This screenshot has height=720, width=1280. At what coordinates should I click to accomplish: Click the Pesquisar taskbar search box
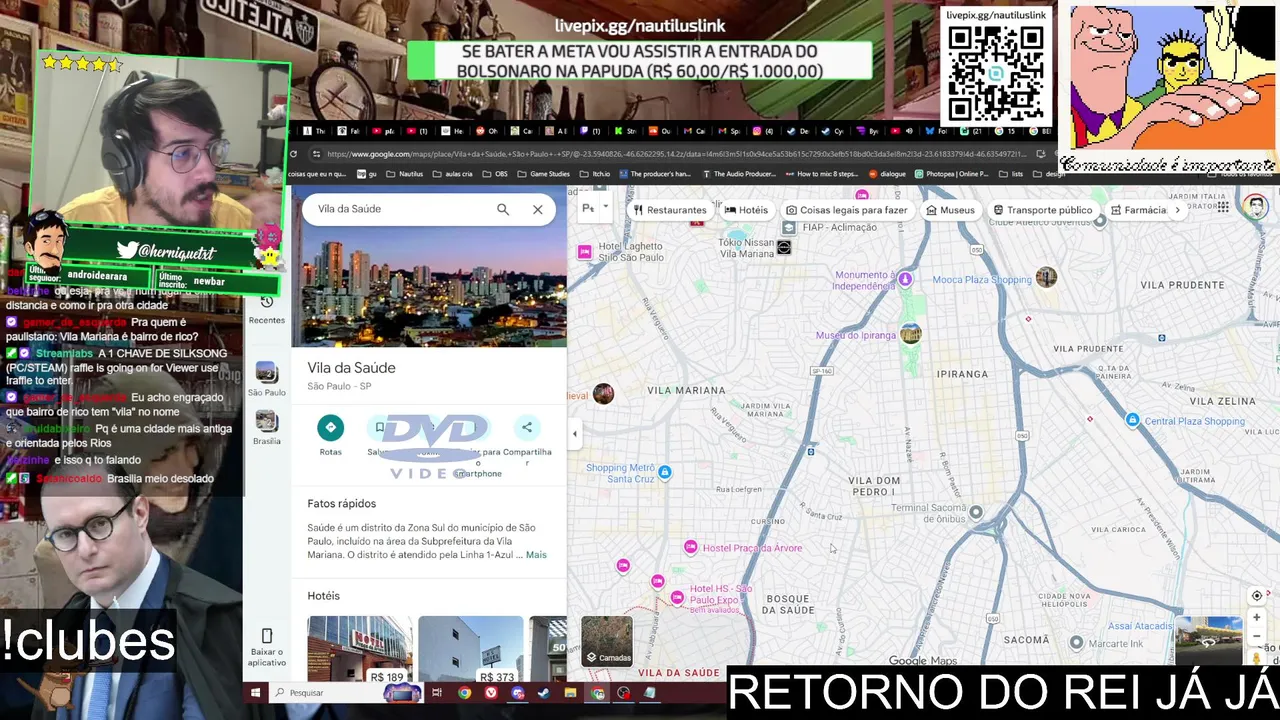point(345,692)
